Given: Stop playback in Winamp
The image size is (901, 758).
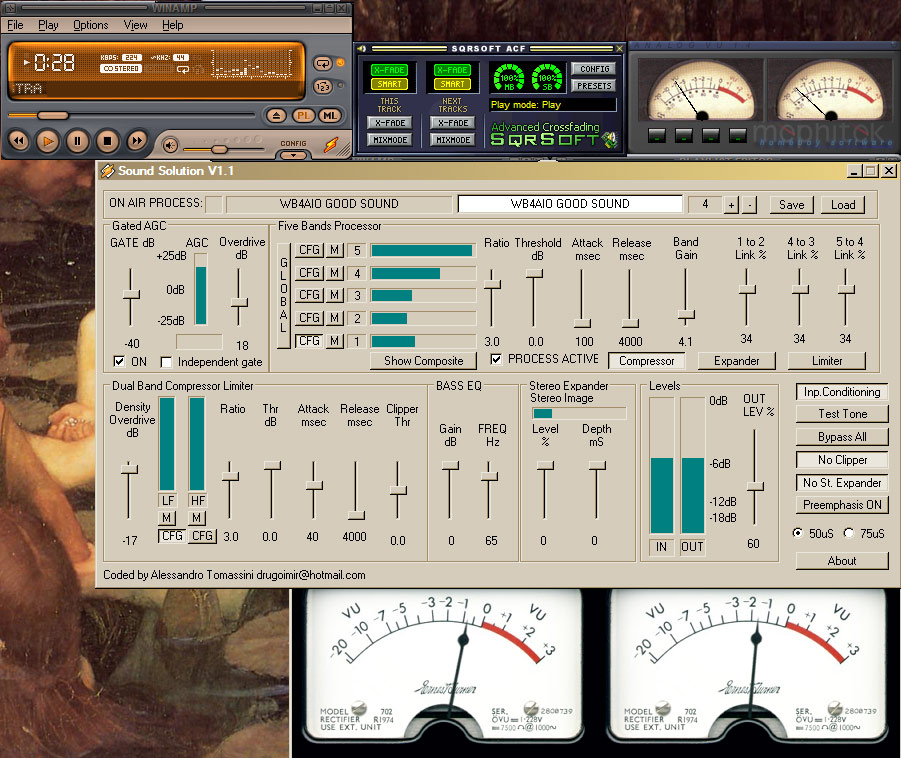Looking at the screenshot, I should [107, 141].
